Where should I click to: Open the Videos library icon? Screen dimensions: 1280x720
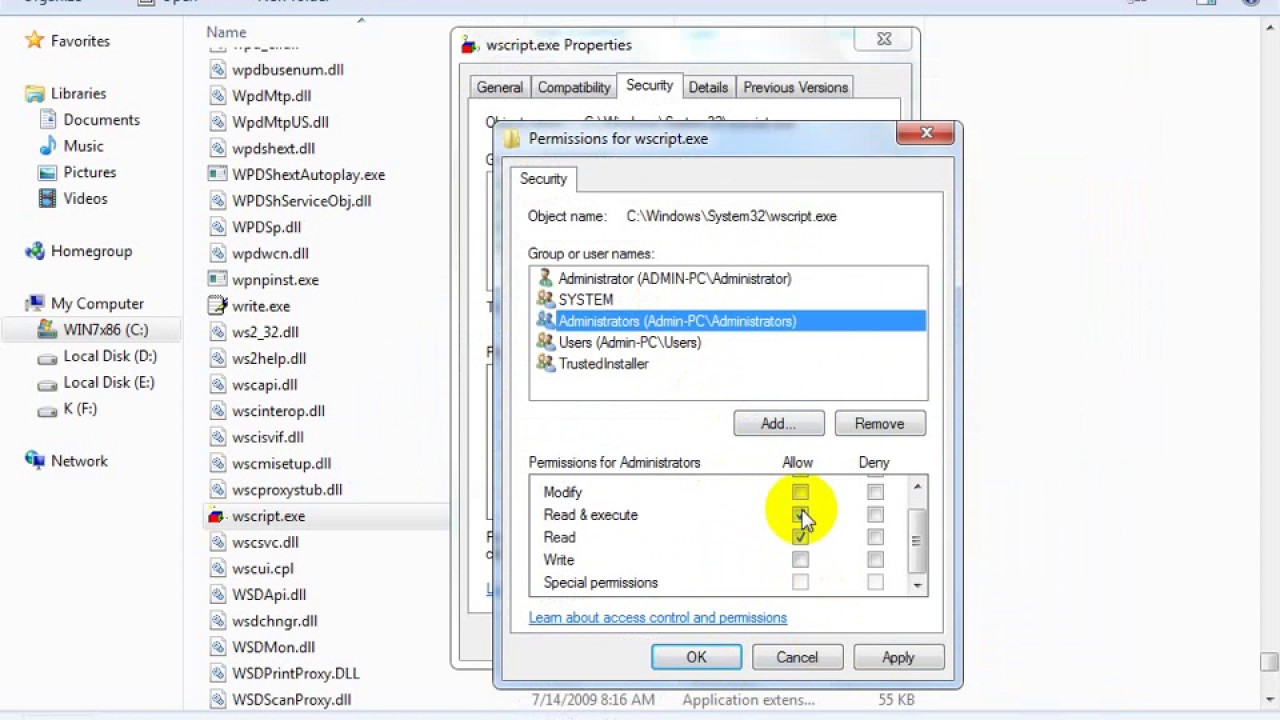click(x=48, y=198)
